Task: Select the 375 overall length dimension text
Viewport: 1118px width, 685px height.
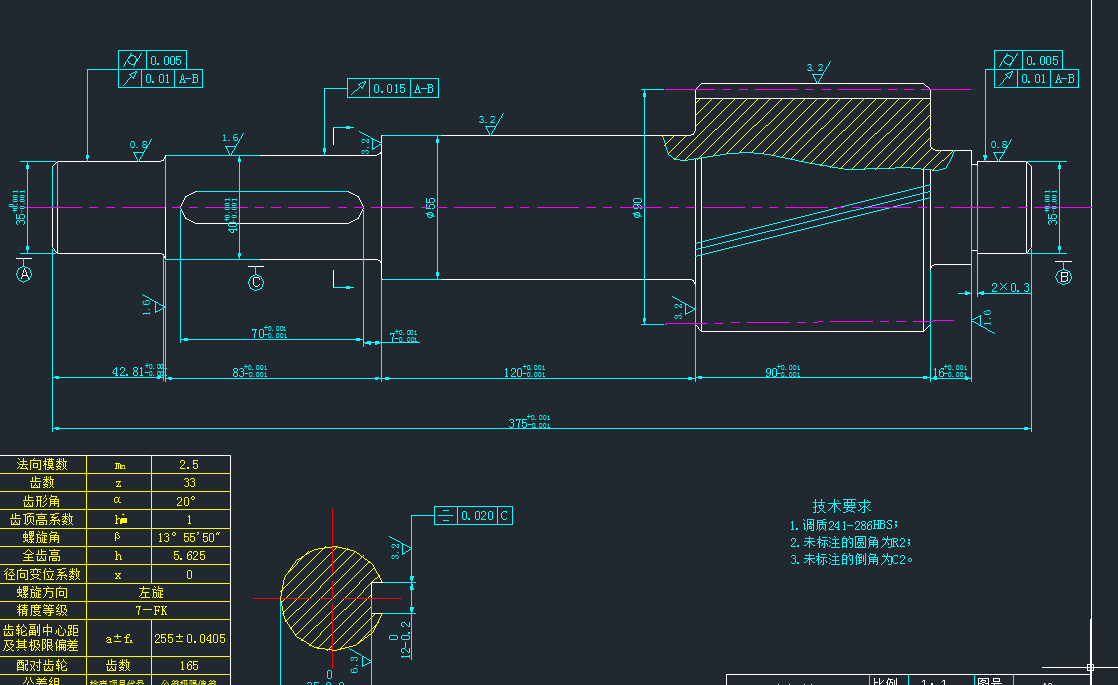Action: [x=529, y=422]
